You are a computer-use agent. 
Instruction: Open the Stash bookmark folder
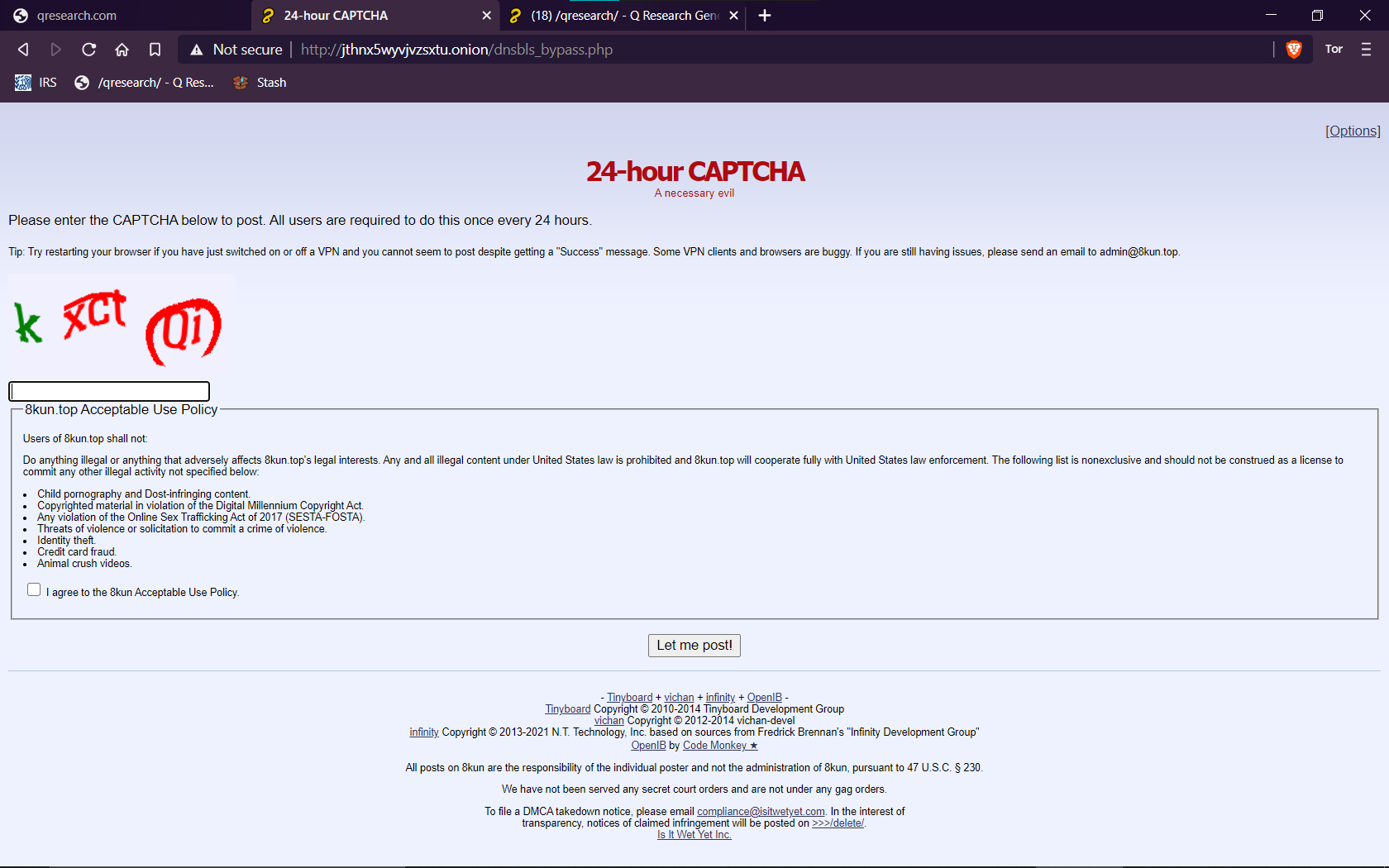click(x=260, y=83)
